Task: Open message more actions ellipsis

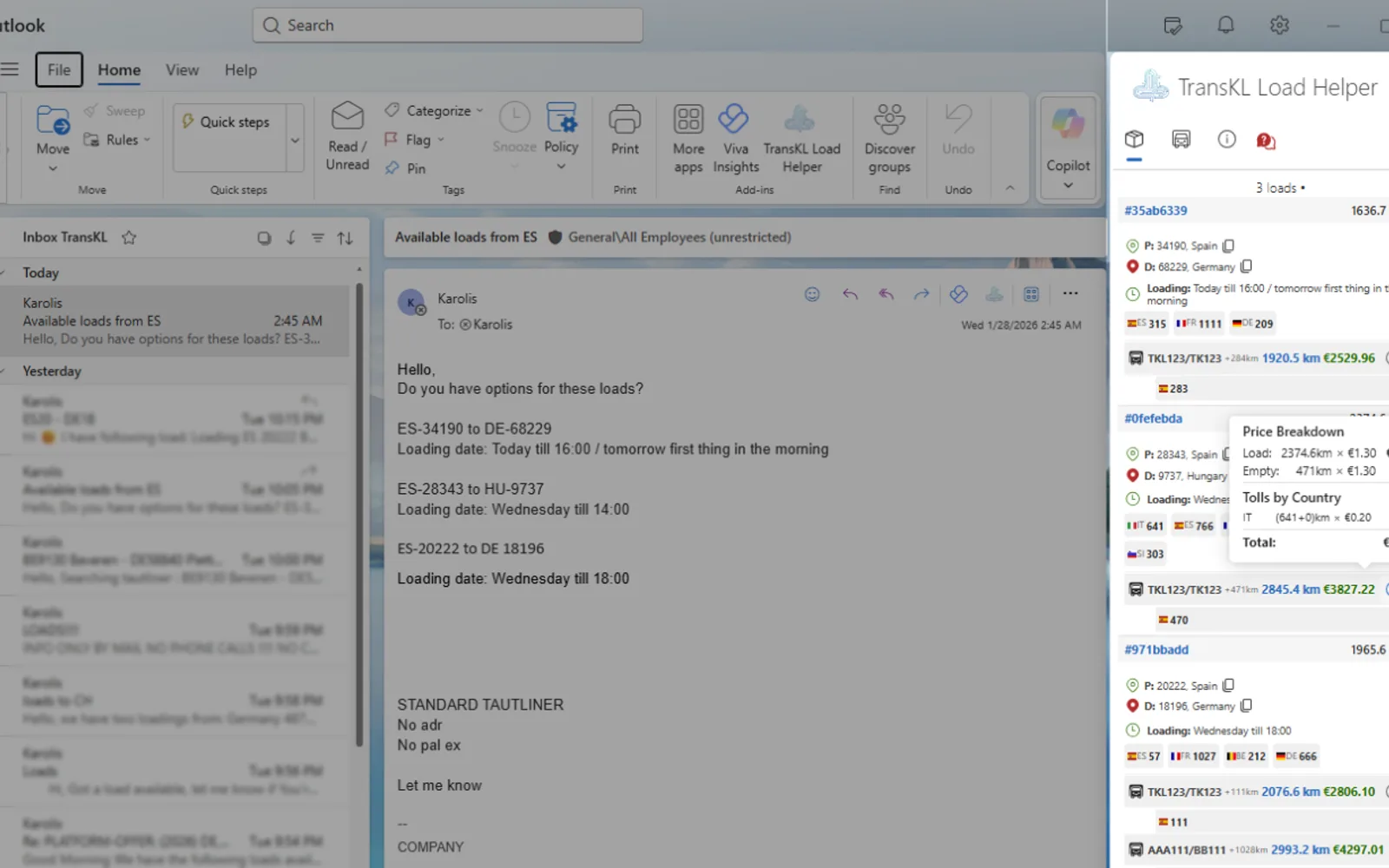Action: [x=1070, y=293]
